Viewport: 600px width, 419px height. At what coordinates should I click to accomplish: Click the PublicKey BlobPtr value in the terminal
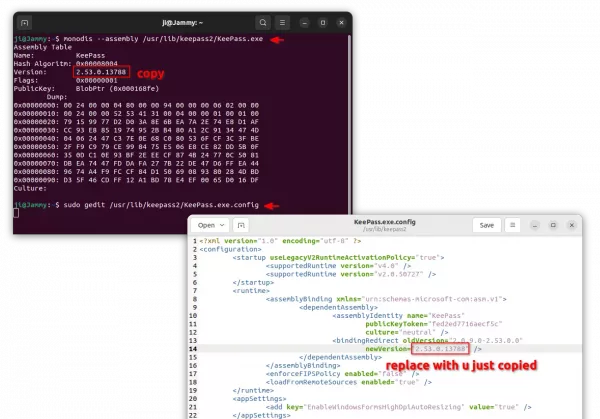(117, 89)
